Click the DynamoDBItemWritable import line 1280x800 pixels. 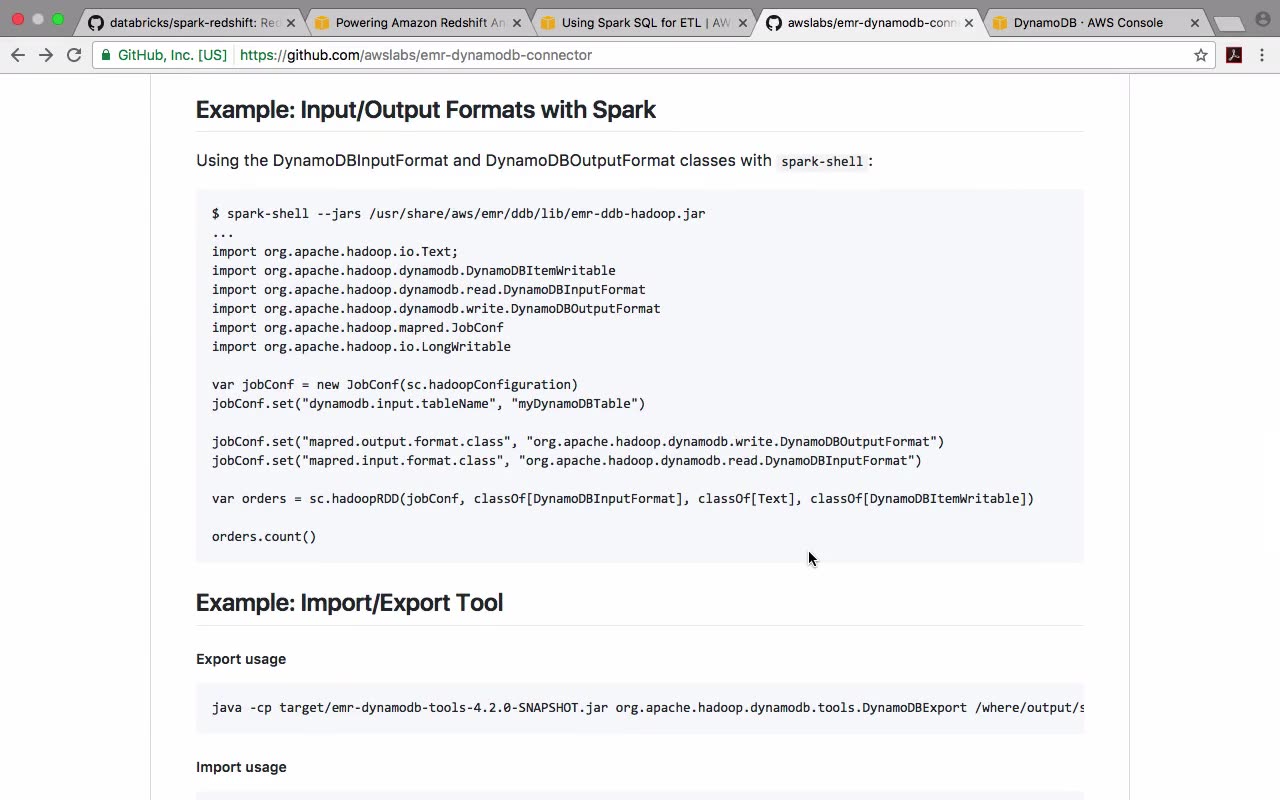pyautogui.click(x=413, y=270)
